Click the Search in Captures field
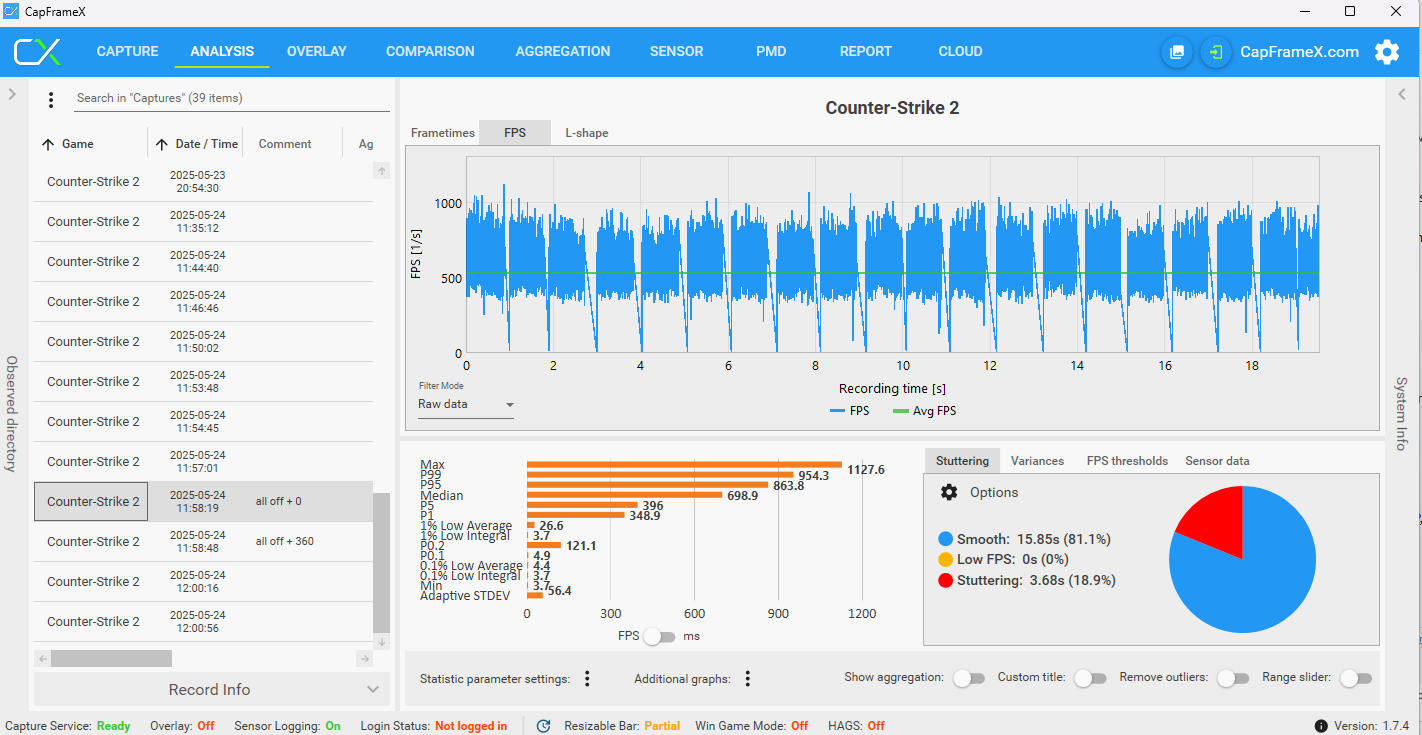1422x735 pixels. 232,98
